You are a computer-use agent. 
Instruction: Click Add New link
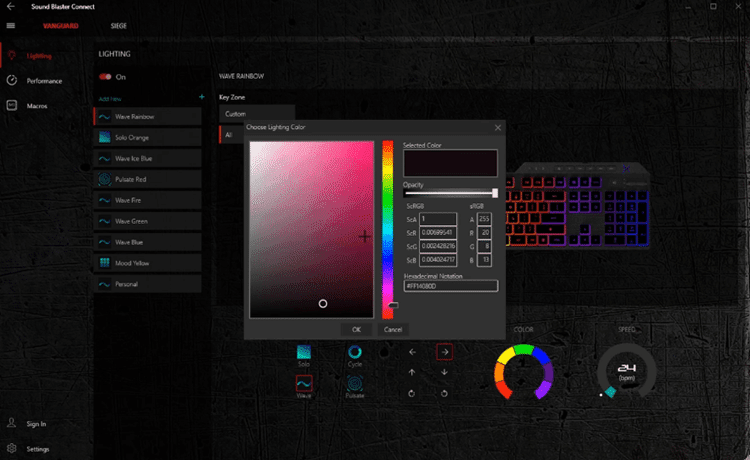(x=110, y=99)
